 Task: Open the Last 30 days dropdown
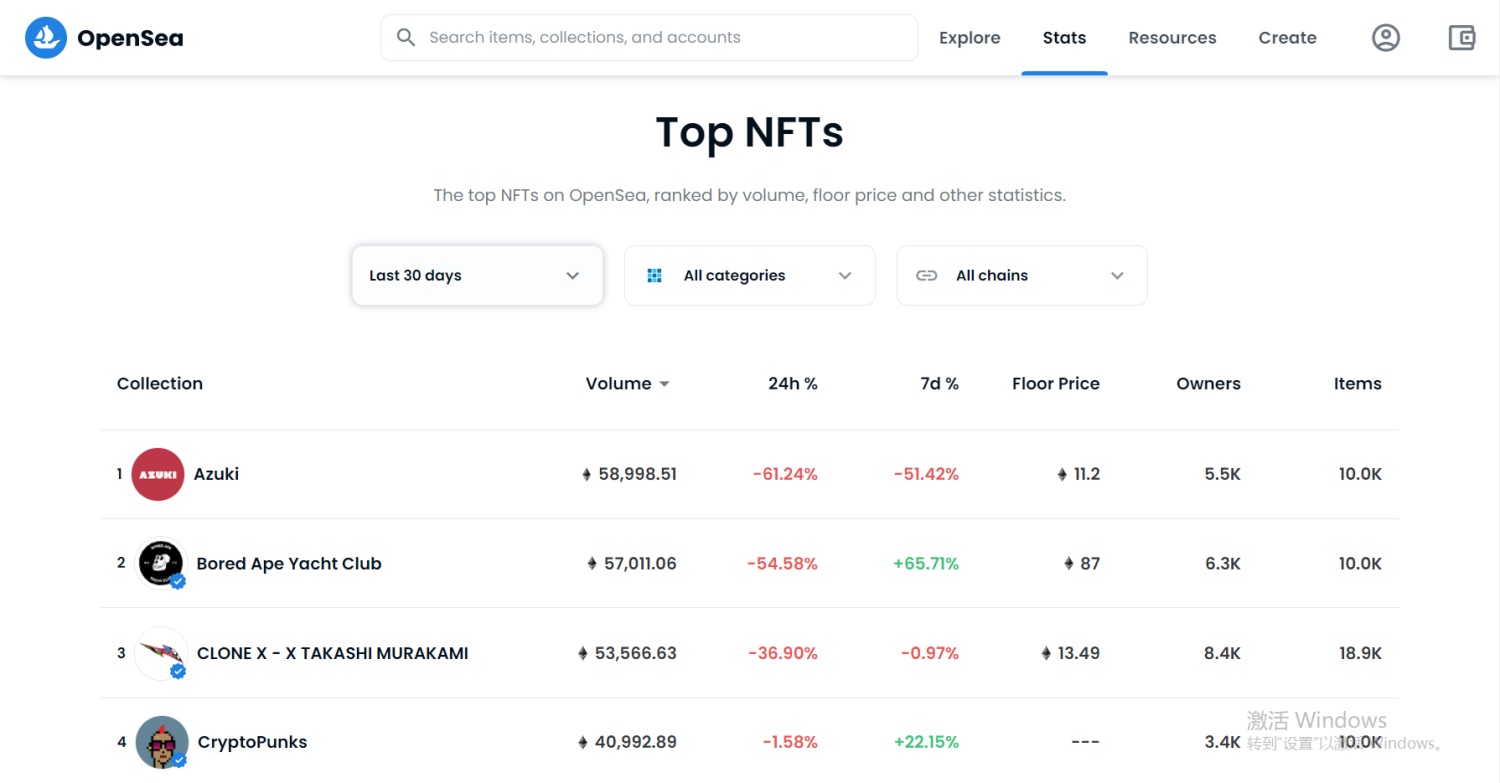(x=477, y=276)
